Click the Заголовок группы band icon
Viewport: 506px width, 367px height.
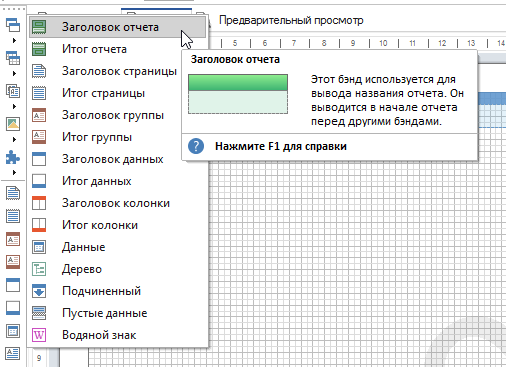pyautogui.click(x=39, y=115)
